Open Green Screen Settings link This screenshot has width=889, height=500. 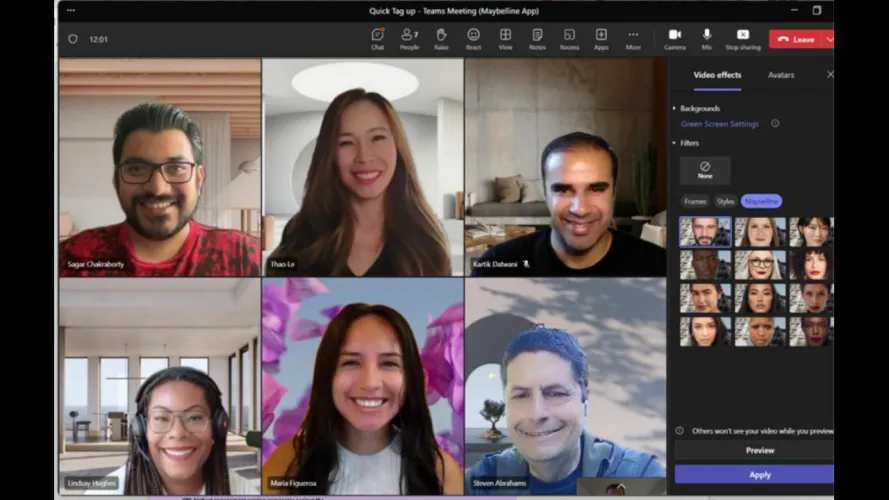(719, 124)
